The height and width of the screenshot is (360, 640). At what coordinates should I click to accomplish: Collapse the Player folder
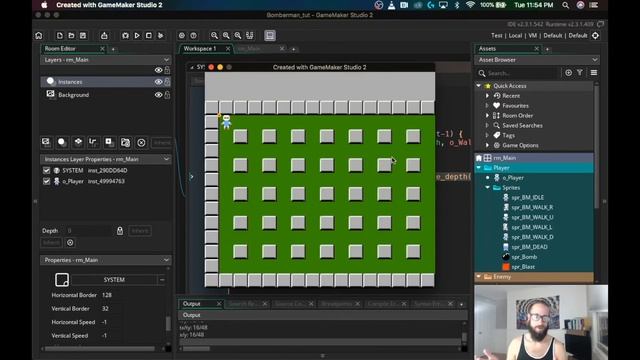(479, 168)
